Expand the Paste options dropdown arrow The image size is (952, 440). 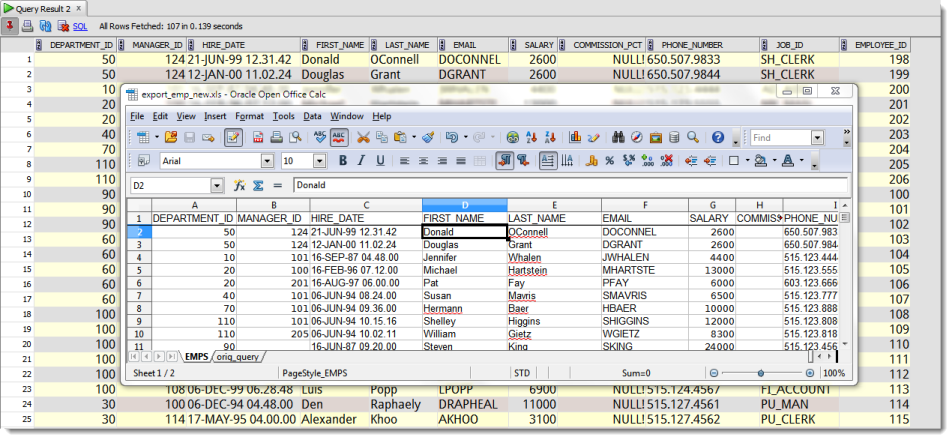pos(414,138)
